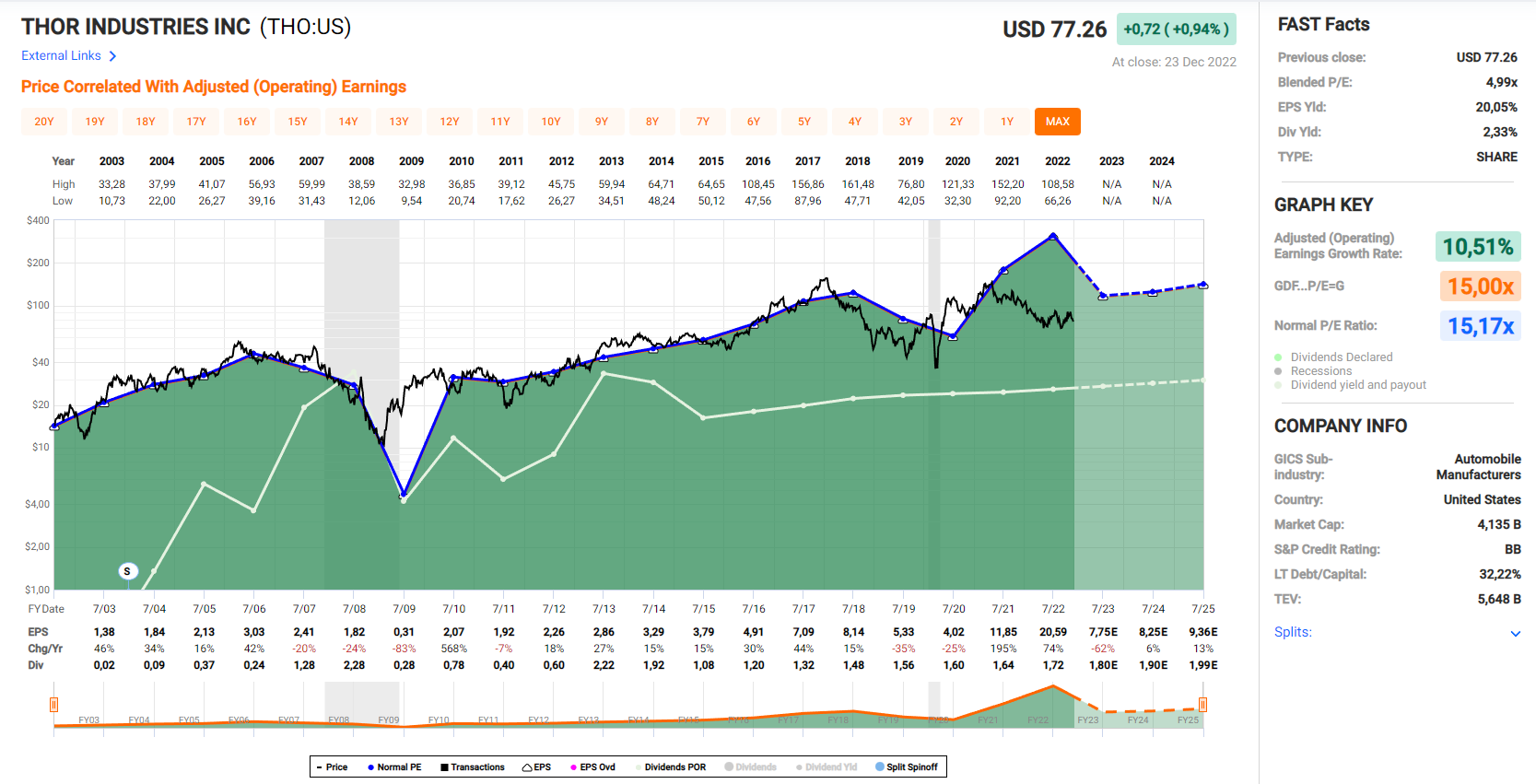1536x784 pixels.
Task: Switch to the 1Y chart range
Action: tap(1007, 122)
